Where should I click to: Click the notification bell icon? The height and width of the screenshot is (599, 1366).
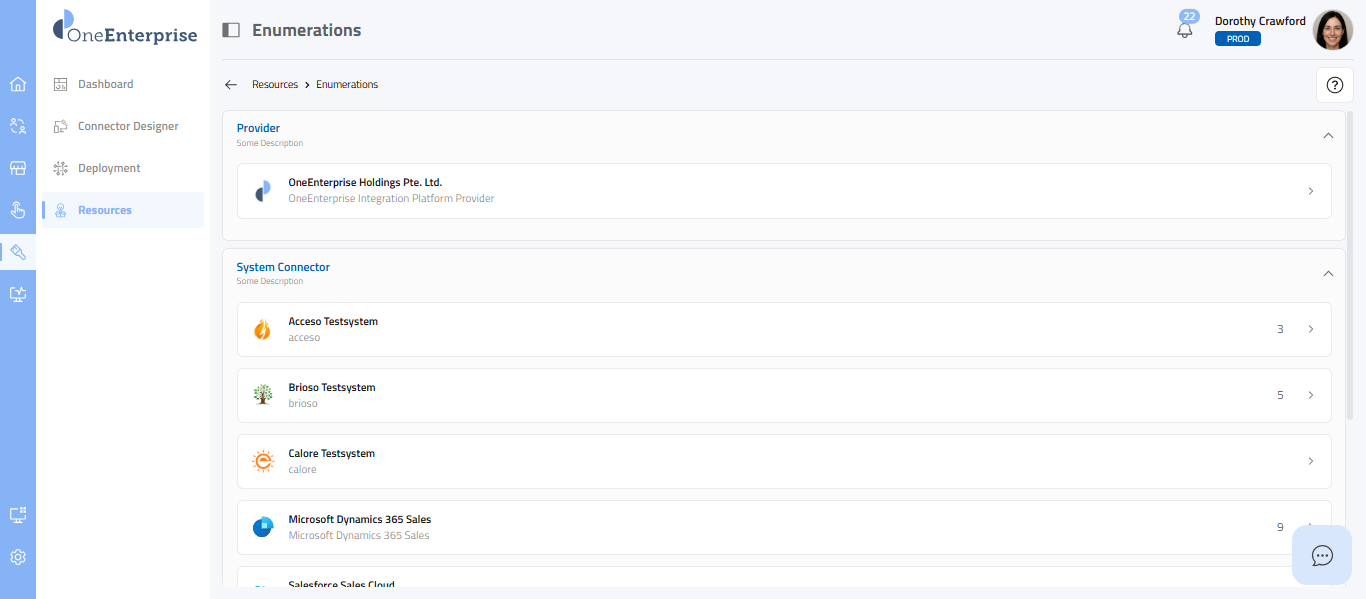coord(1185,30)
